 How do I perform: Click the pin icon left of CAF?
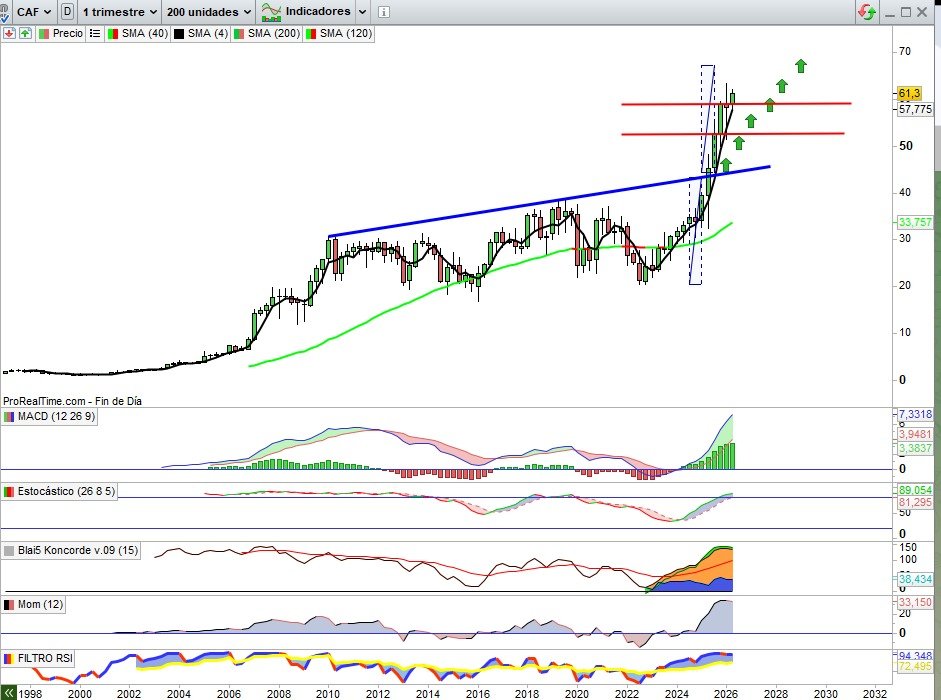4,11
